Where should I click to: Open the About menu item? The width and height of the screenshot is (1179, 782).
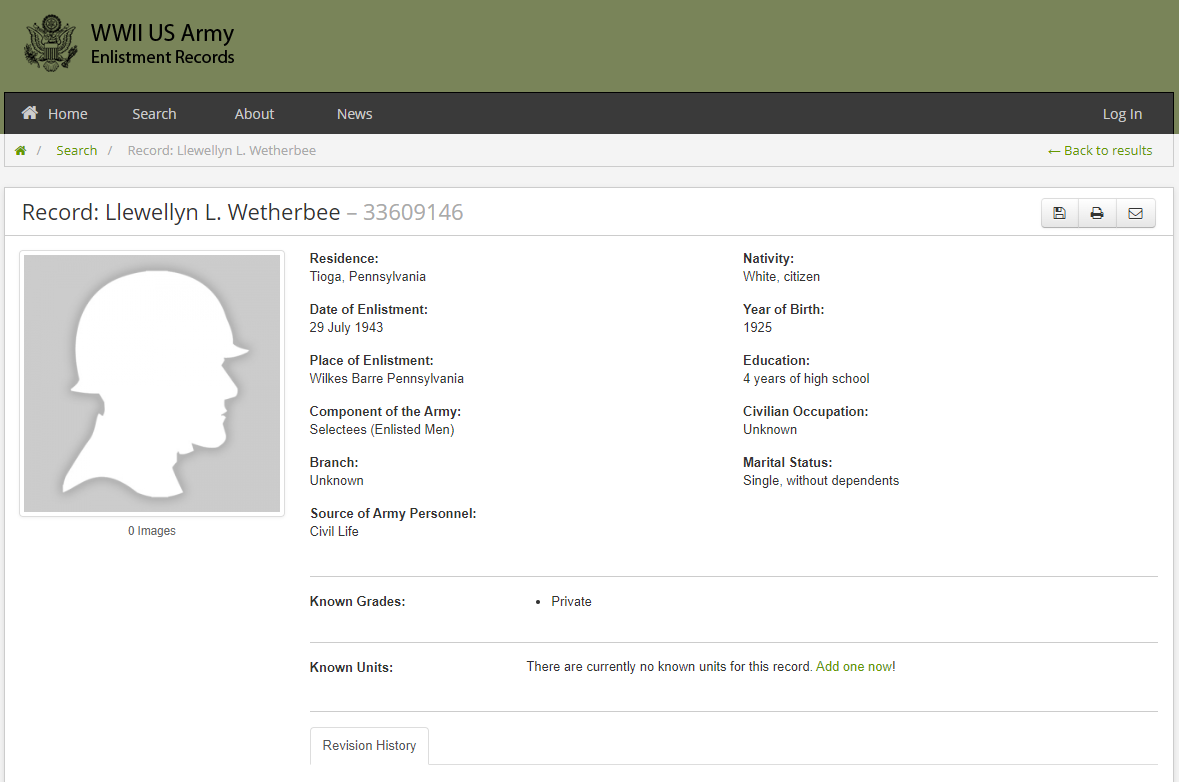click(x=254, y=114)
